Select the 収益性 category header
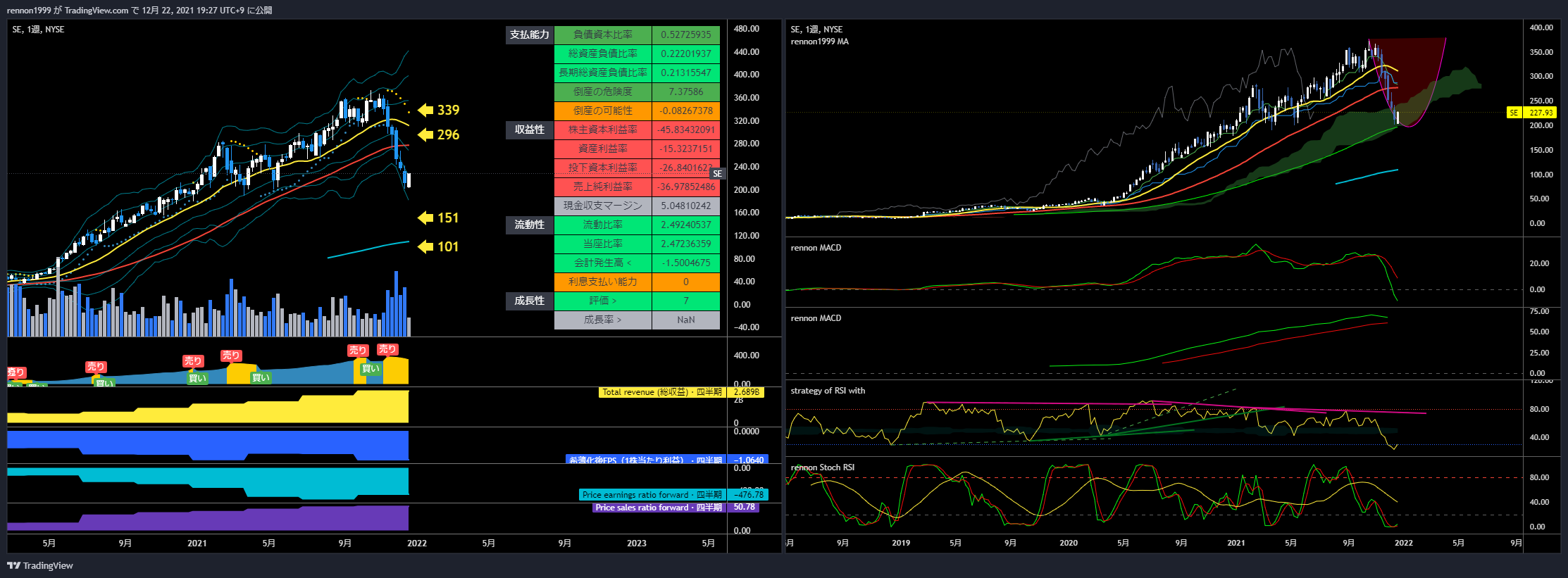The width and height of the screenshot is (1568, 578). click(x=530, y=130)
